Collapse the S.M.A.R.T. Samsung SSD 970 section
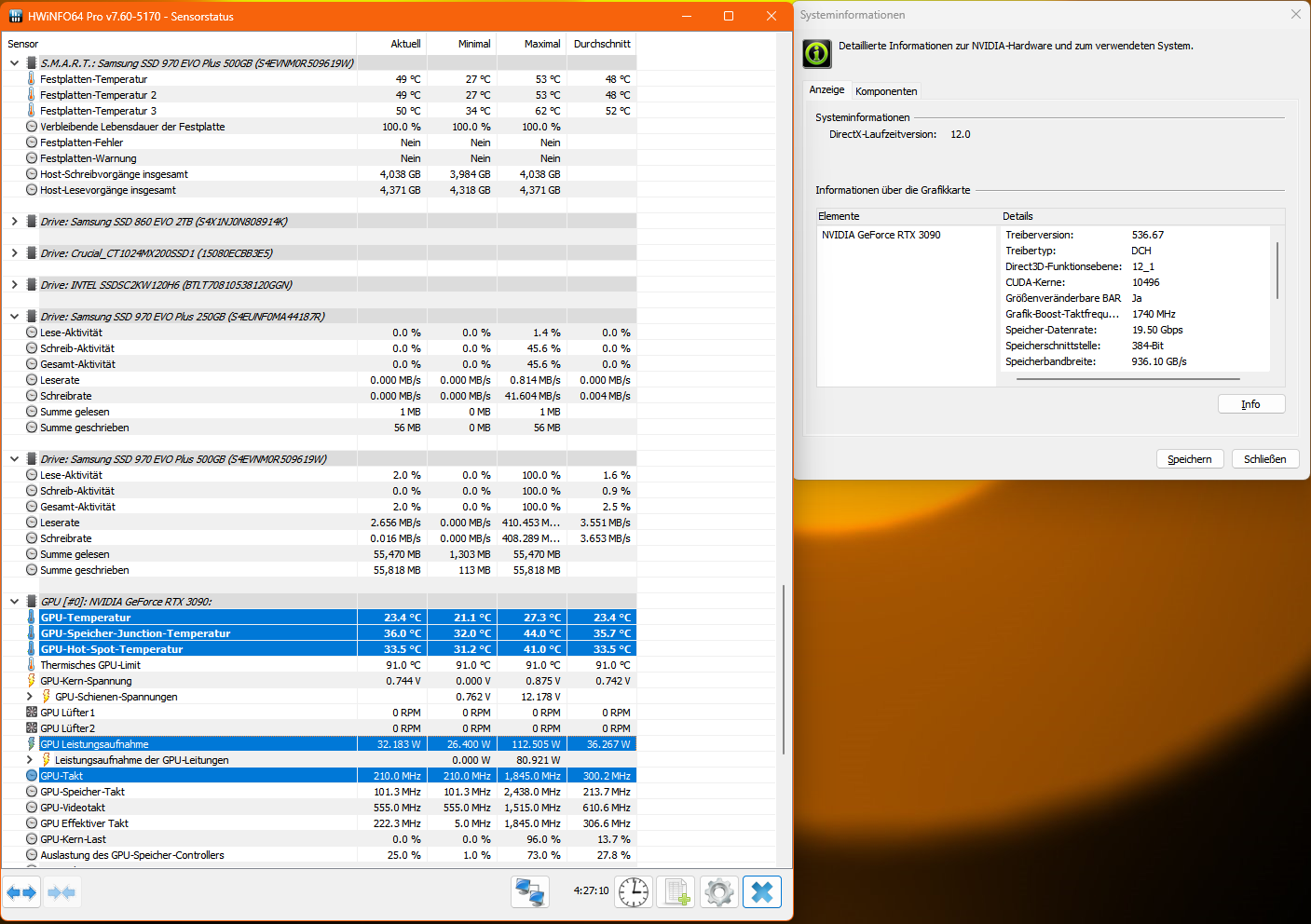 pyautogui.click(x=14, y=63)
